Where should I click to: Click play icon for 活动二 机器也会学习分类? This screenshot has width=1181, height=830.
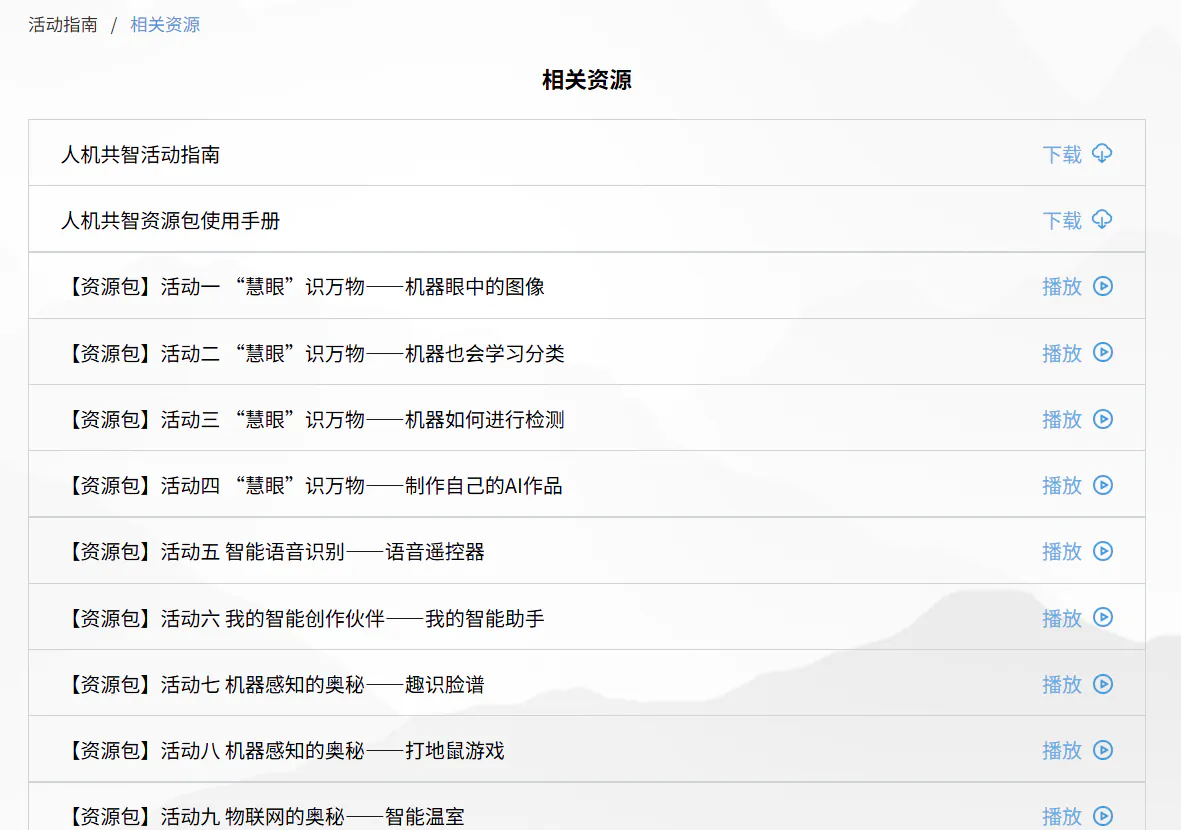tap(1103, 352)
